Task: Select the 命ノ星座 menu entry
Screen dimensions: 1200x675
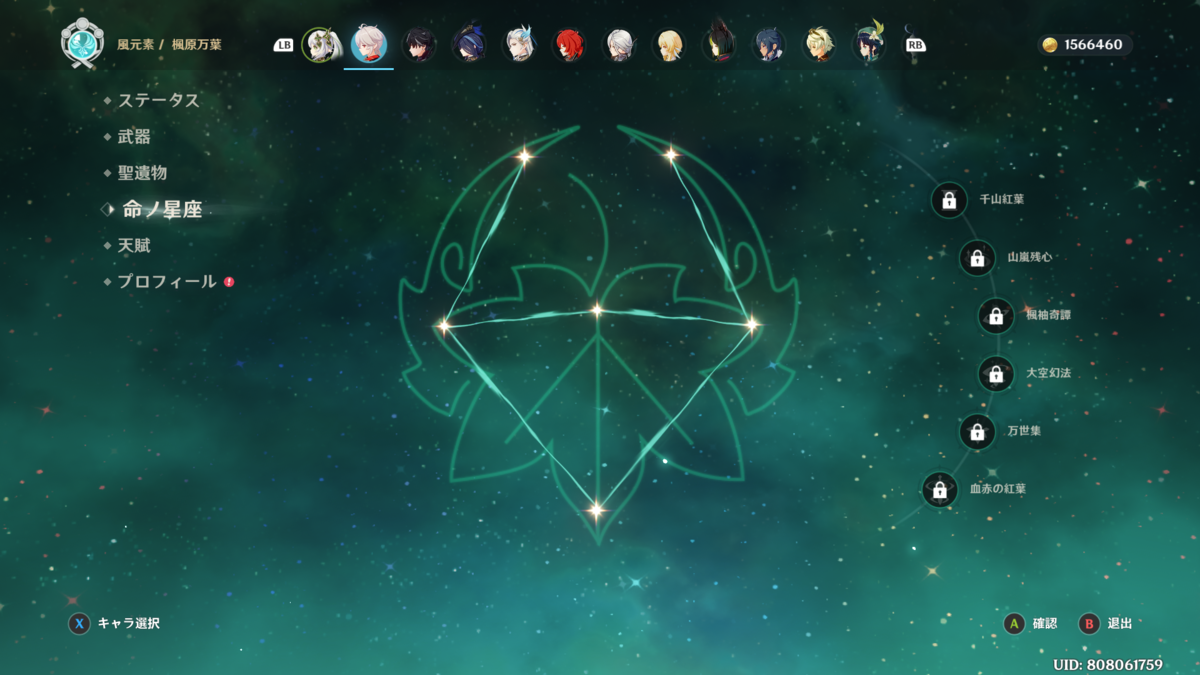Action: tap(162, 210)
